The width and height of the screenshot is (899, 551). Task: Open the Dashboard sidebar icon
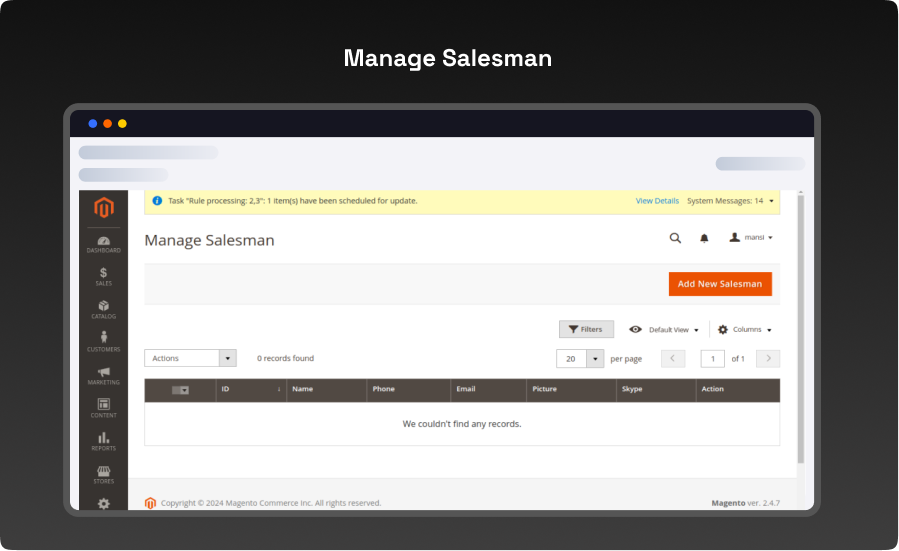click(x=104, y=243)
